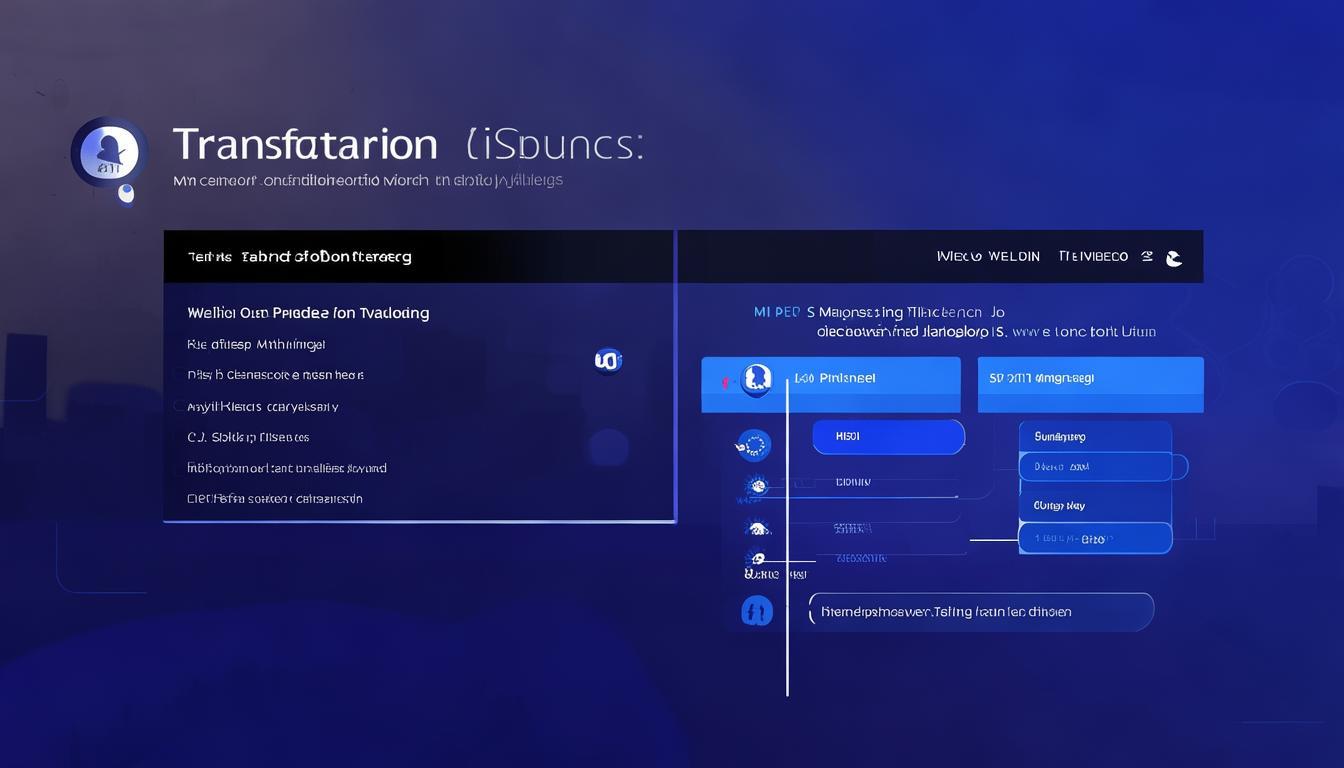This screenshot has height=768, width=1344.
Task: Toggle the faint round switch in left panel
Action: [608, 447]
